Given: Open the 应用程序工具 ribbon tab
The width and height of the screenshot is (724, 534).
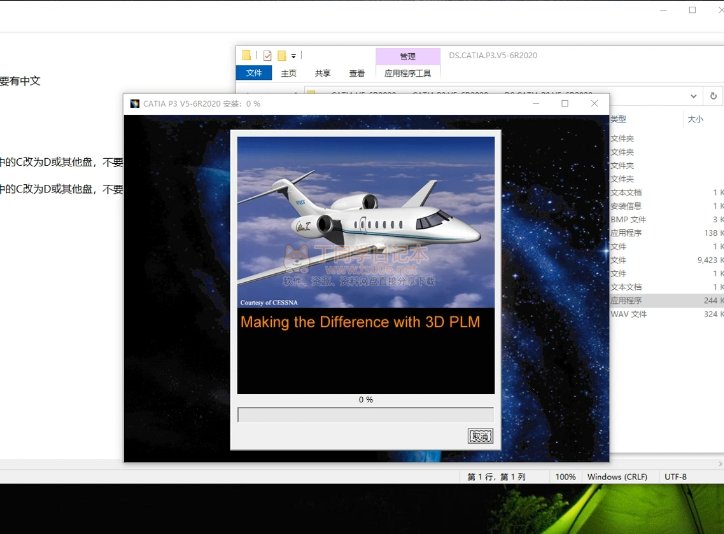Looking at the screenshot, I should [408, 73].
